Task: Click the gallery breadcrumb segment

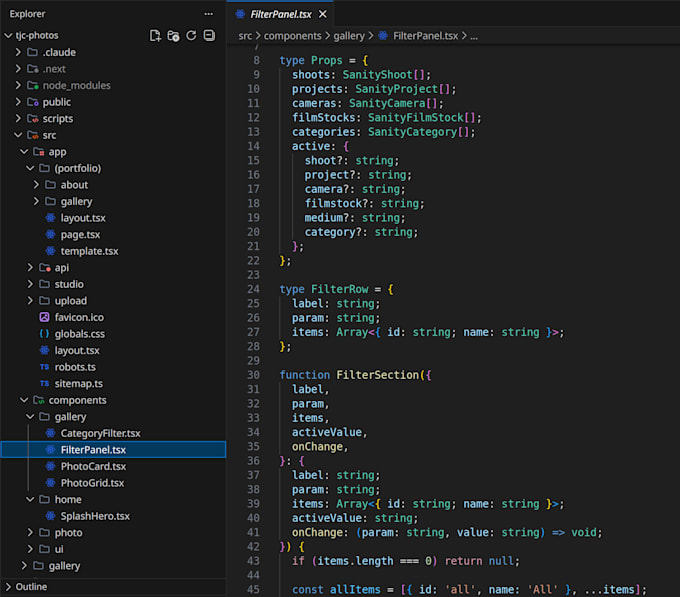Action: coord(349,36)
